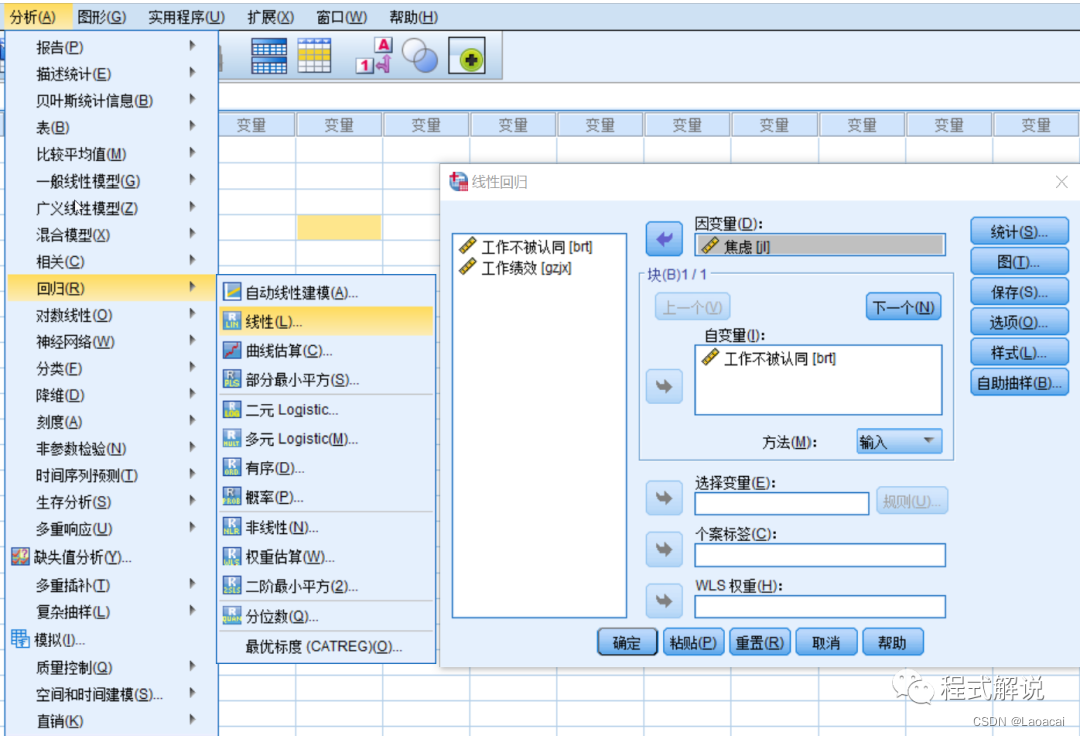Expand the 一般线性模型(G) submenu
The height and width of the screenshot is (736, 1080).
[112, 181]
